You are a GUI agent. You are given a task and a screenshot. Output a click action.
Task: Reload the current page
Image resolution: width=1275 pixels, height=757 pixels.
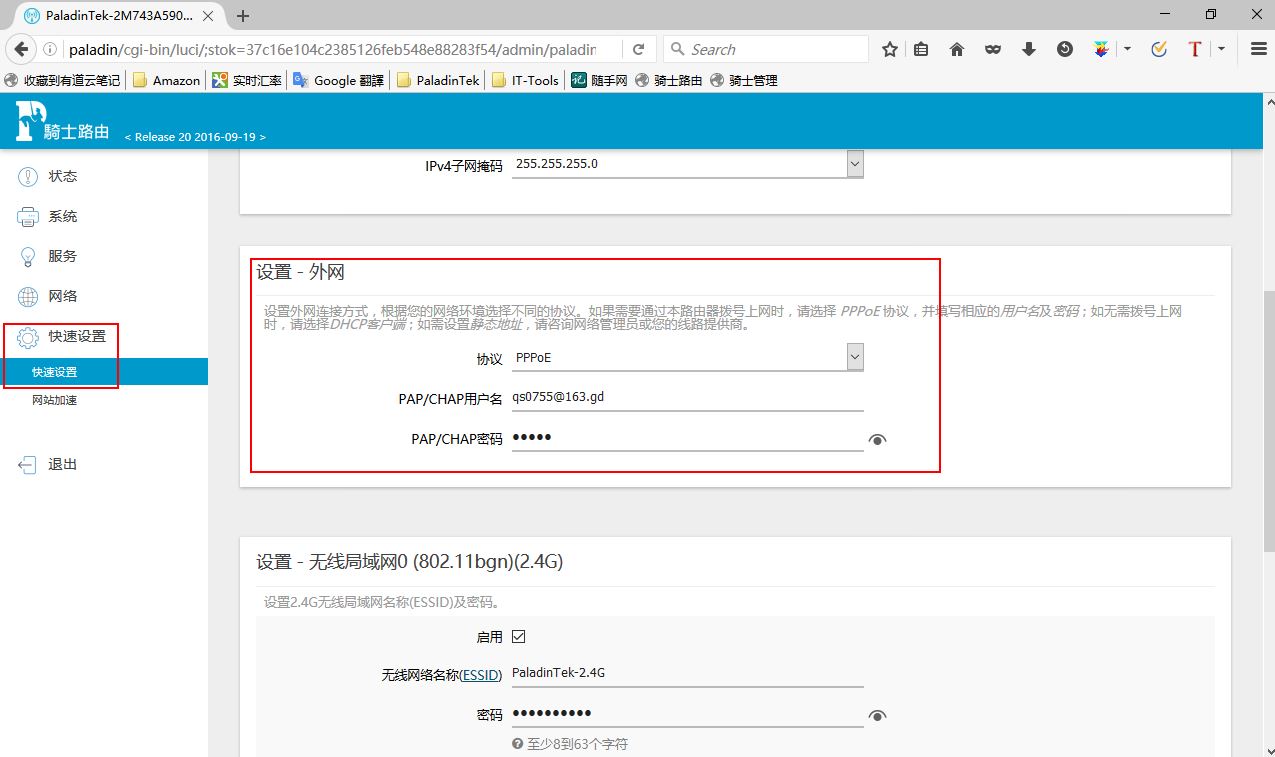point(638,49)
